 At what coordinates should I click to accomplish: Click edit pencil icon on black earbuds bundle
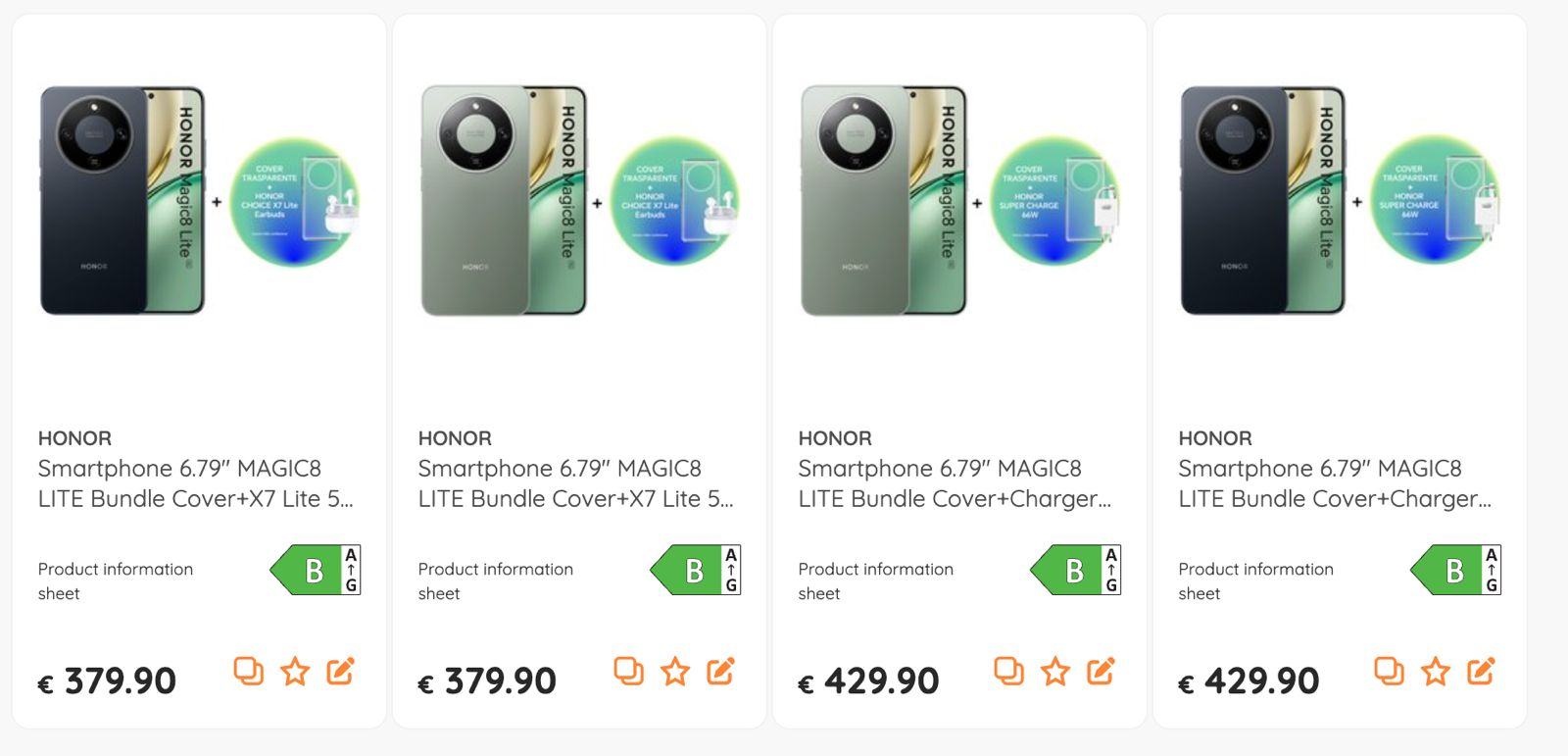tap(340, 672)
